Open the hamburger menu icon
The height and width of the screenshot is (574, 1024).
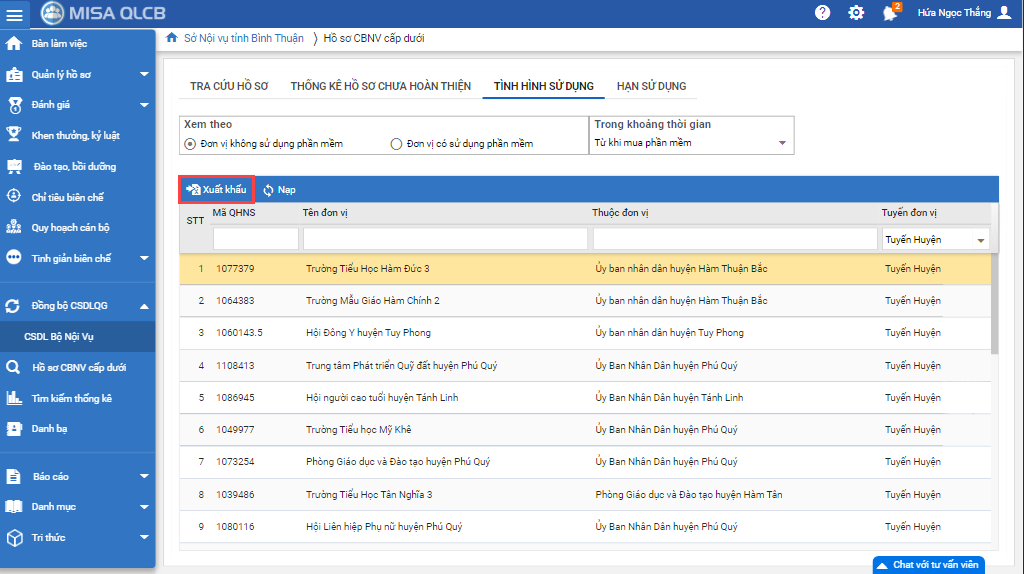coord(14,14)
